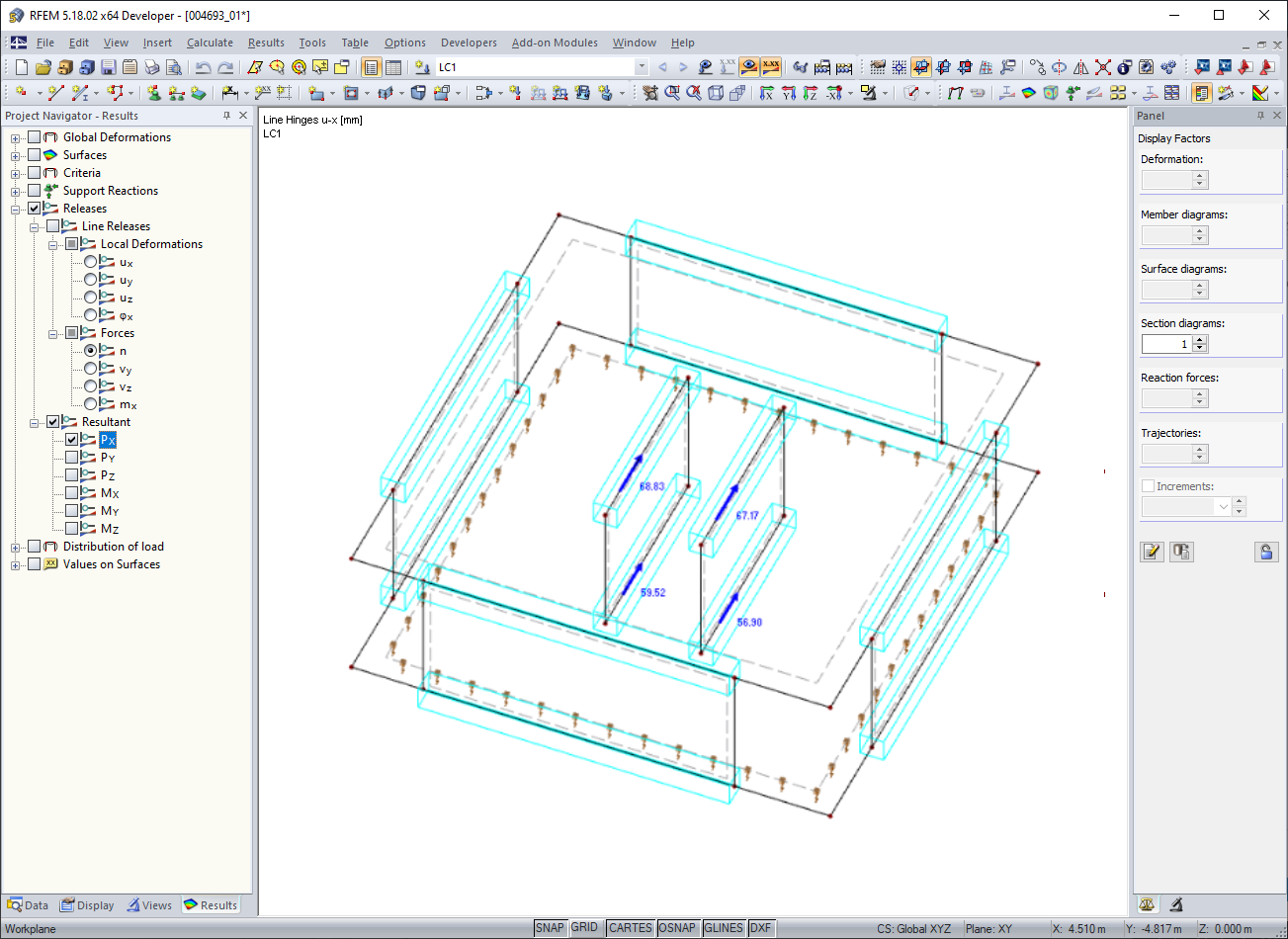The width and height of the screenshot is (1288, 939).
Task: Click the red X delete tool icon
Action: click(1103, 67)
